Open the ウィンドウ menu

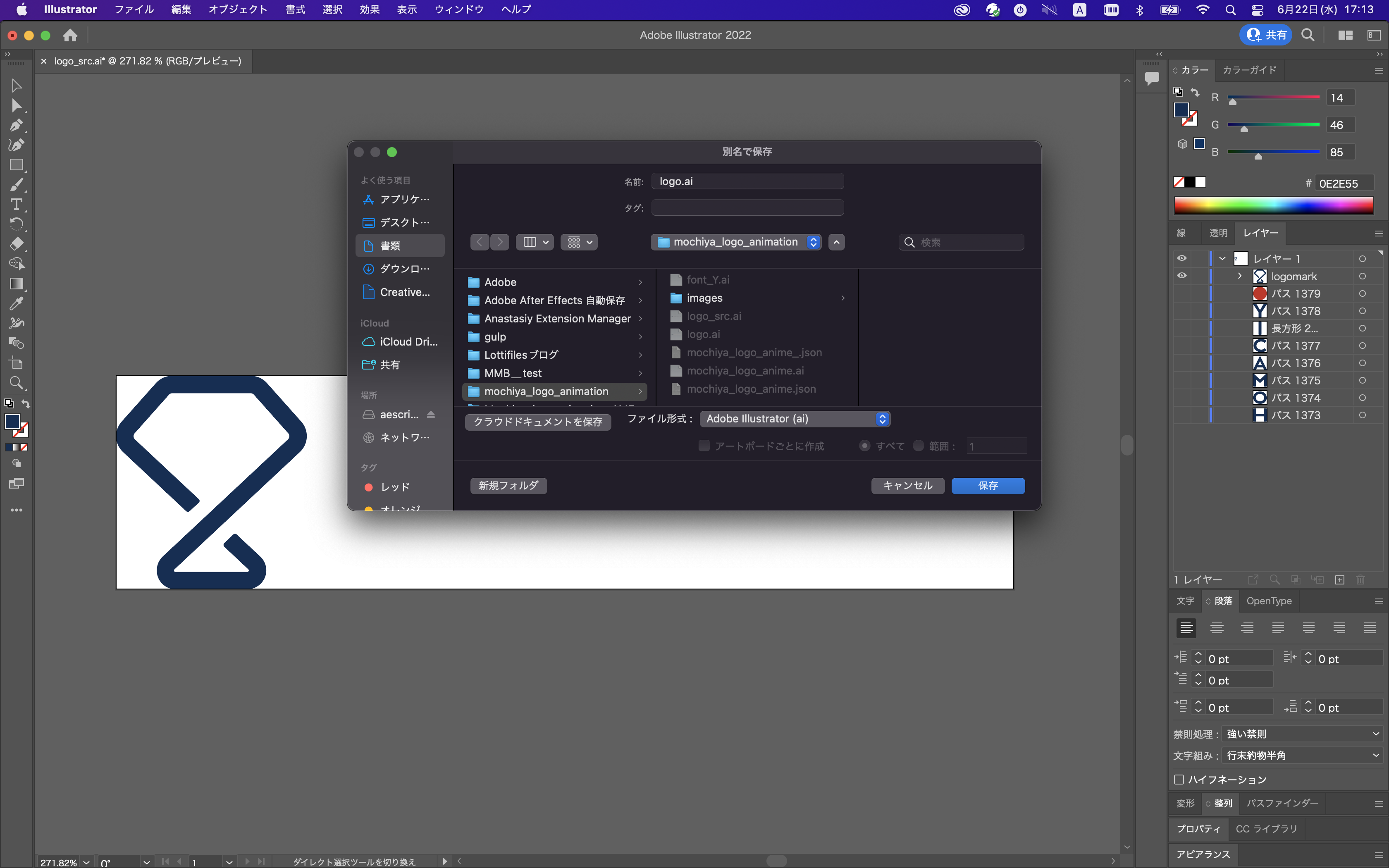point(458,10)
